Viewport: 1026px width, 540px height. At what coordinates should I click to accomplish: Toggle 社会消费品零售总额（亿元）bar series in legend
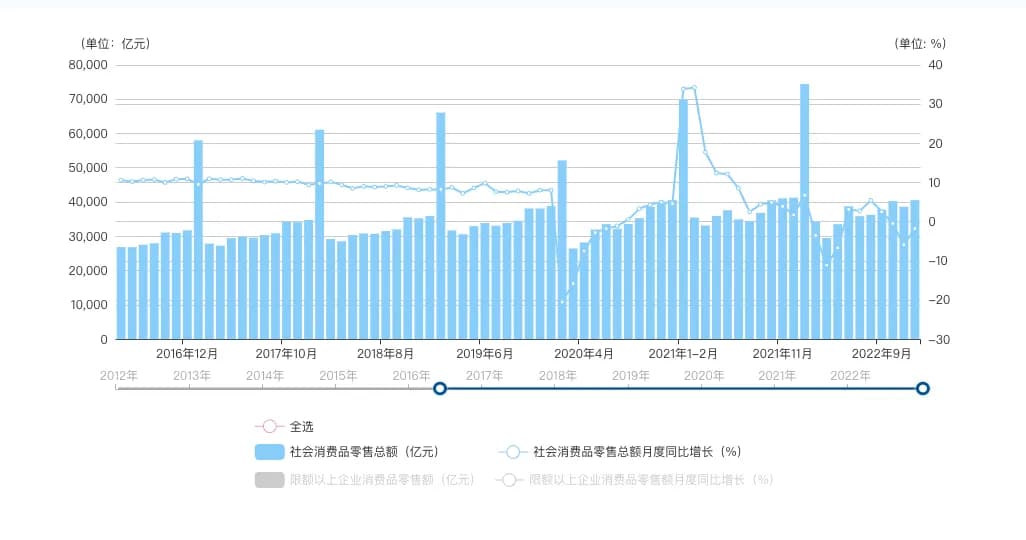(347, 452)
